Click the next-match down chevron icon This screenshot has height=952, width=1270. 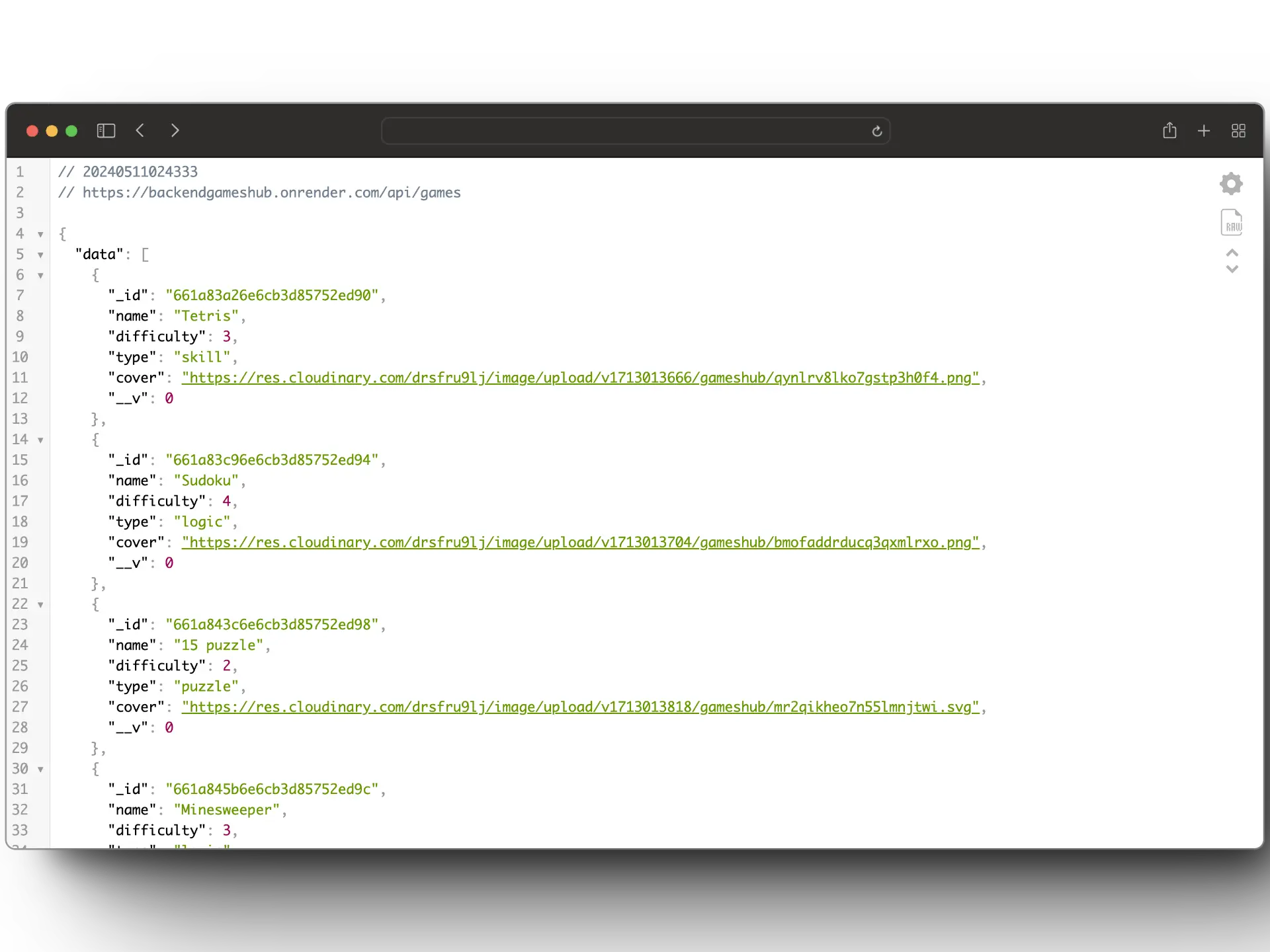1231,269
